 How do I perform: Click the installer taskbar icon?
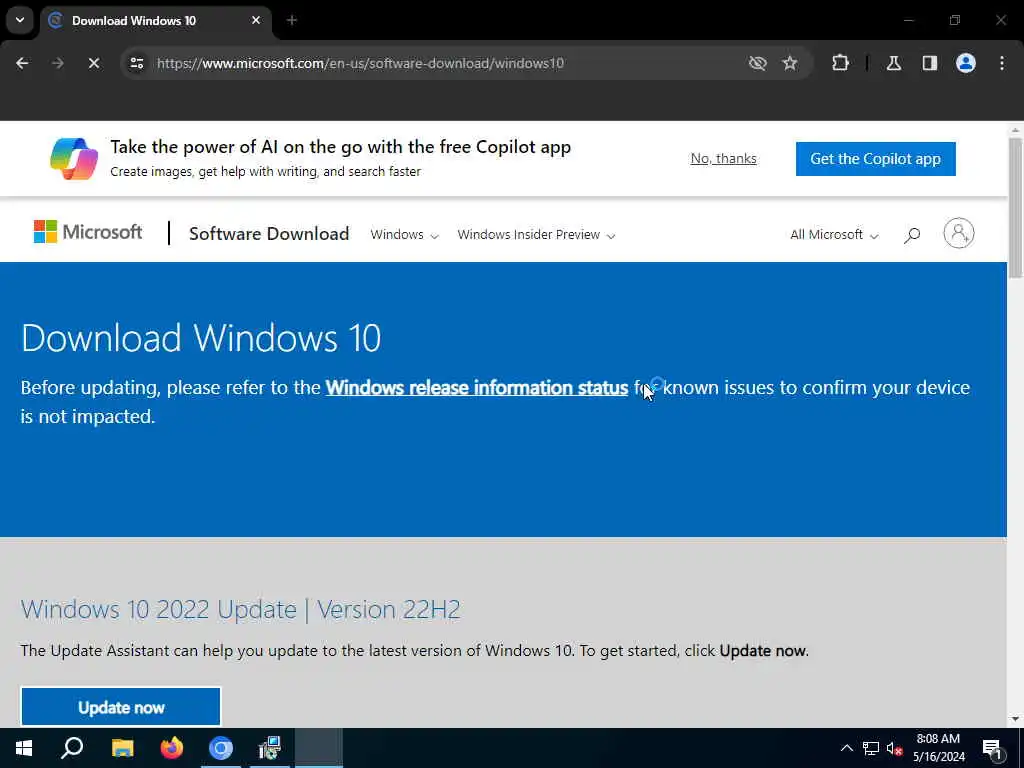point(270,748)
